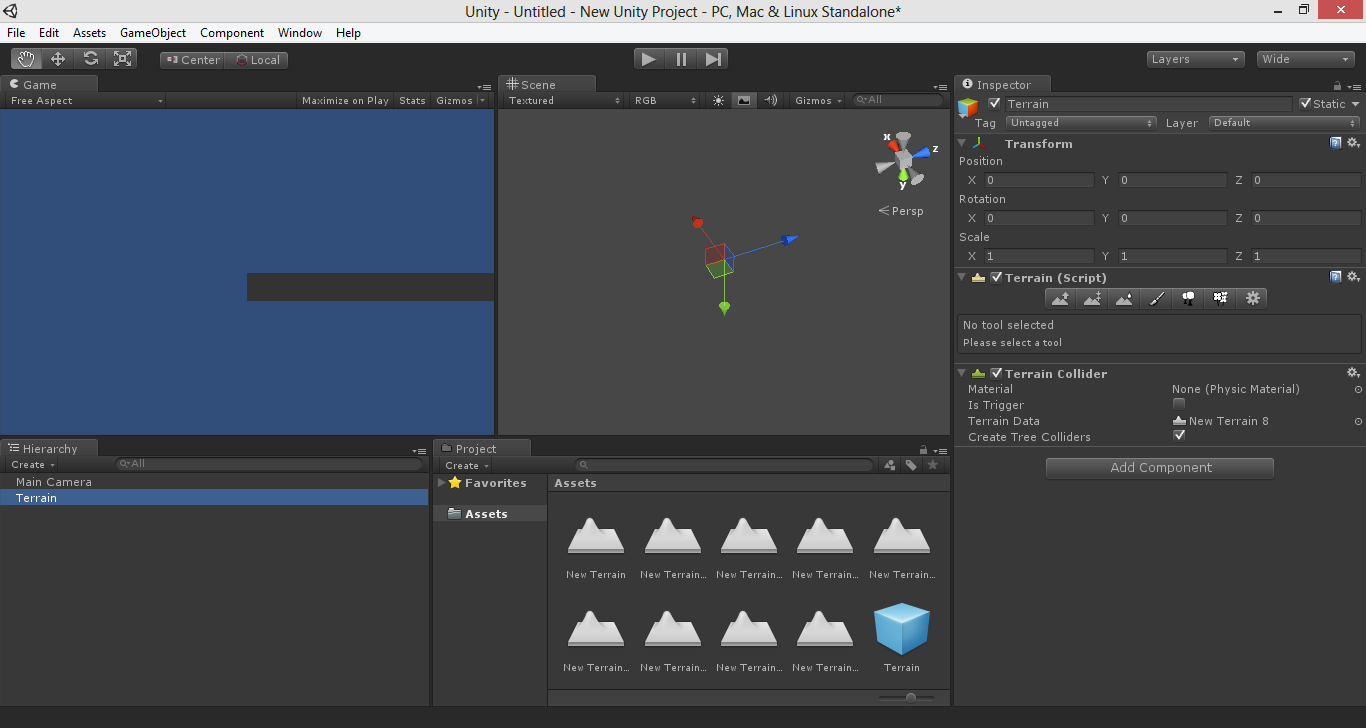Toggle the Project panel lock icon
This screenshot has height=728, width=1366.
click(923, 450)
